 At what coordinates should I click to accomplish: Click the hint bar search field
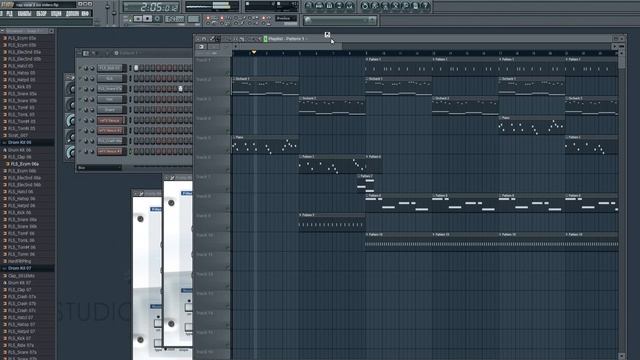tap(340, 20)
